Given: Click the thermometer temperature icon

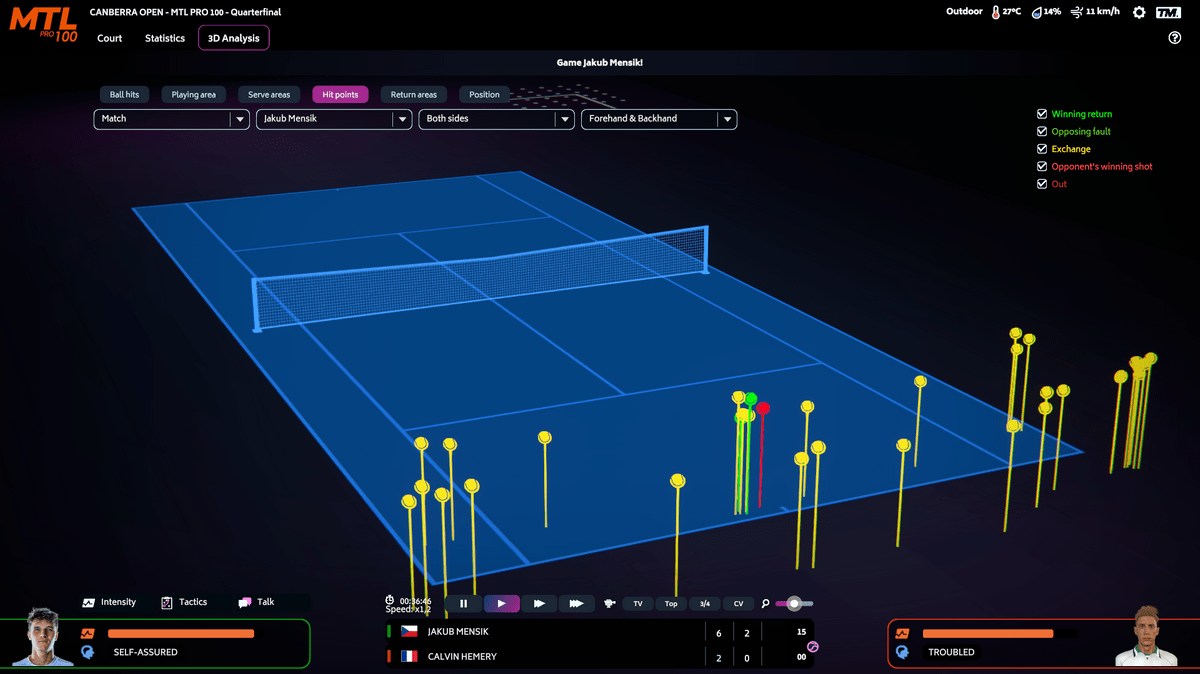Looking at the screenshot, I should (x=995, y=12).
